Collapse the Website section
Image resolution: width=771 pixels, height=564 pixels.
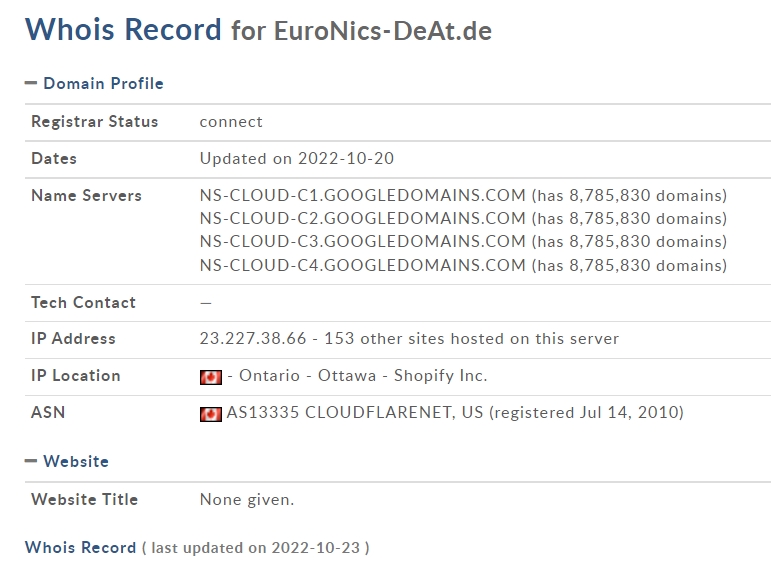pyautogui.click(x=31, y=461)
